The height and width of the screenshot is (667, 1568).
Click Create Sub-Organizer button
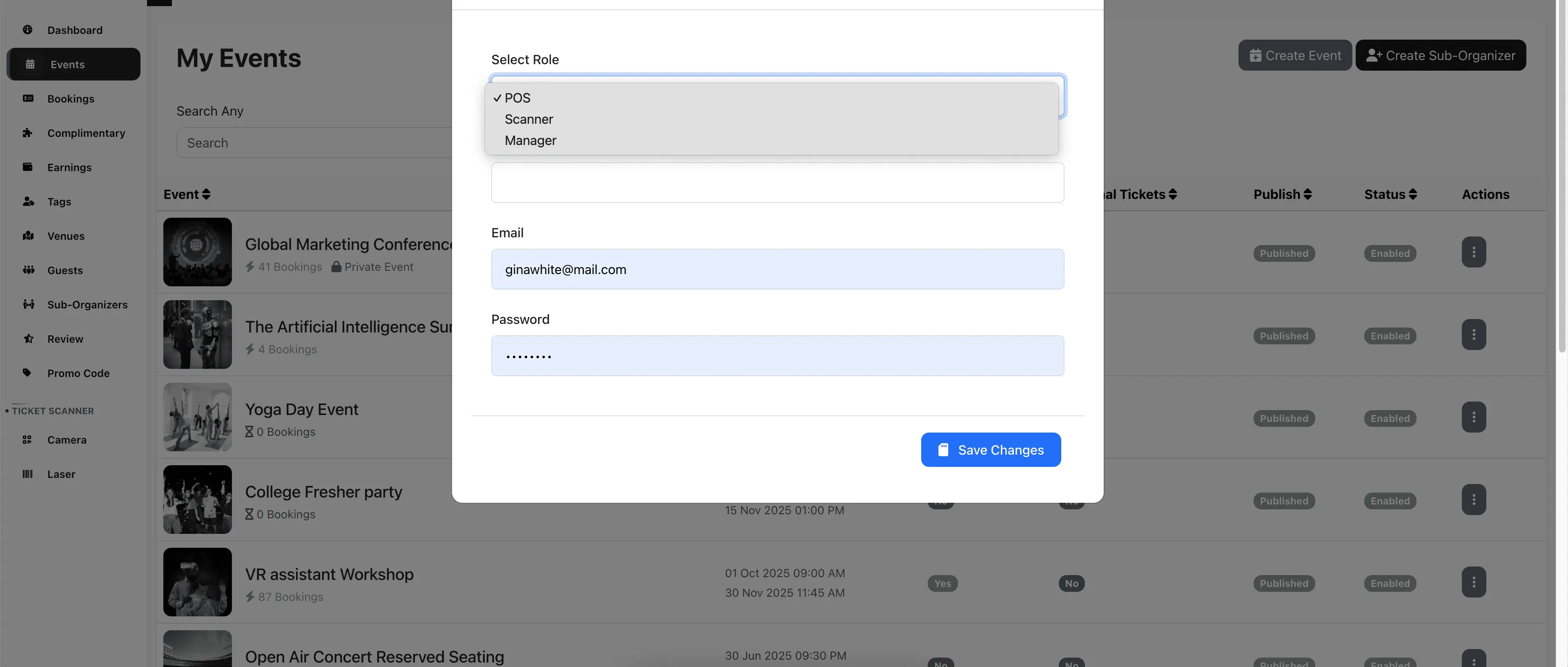pyautogui.click(x=1440, y=56)
